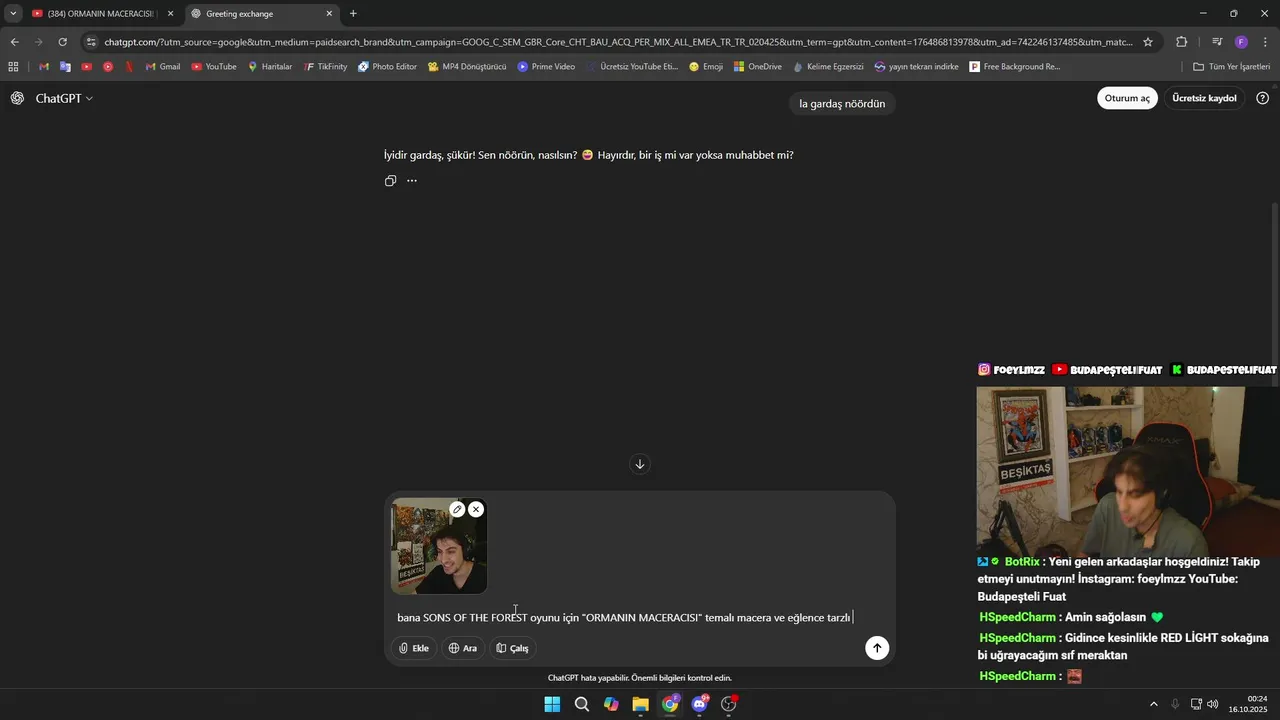
Task: Close the ORMANIN MACERACISI tab
Action: tap(171, 14)
